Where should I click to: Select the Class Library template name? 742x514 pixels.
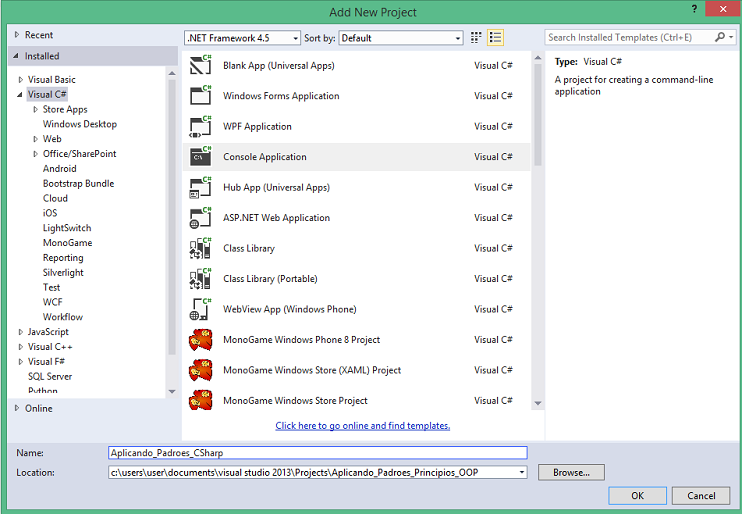[x=249, y=248]
